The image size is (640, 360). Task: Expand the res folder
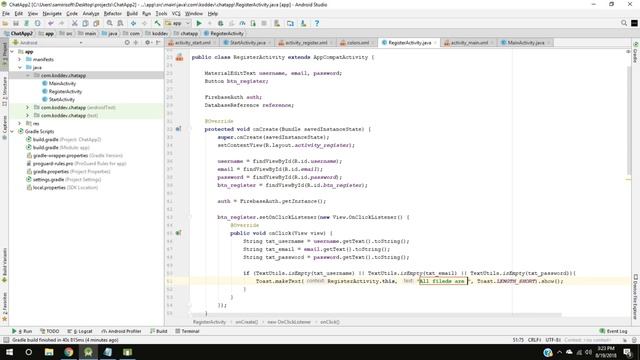pos(20,123)
